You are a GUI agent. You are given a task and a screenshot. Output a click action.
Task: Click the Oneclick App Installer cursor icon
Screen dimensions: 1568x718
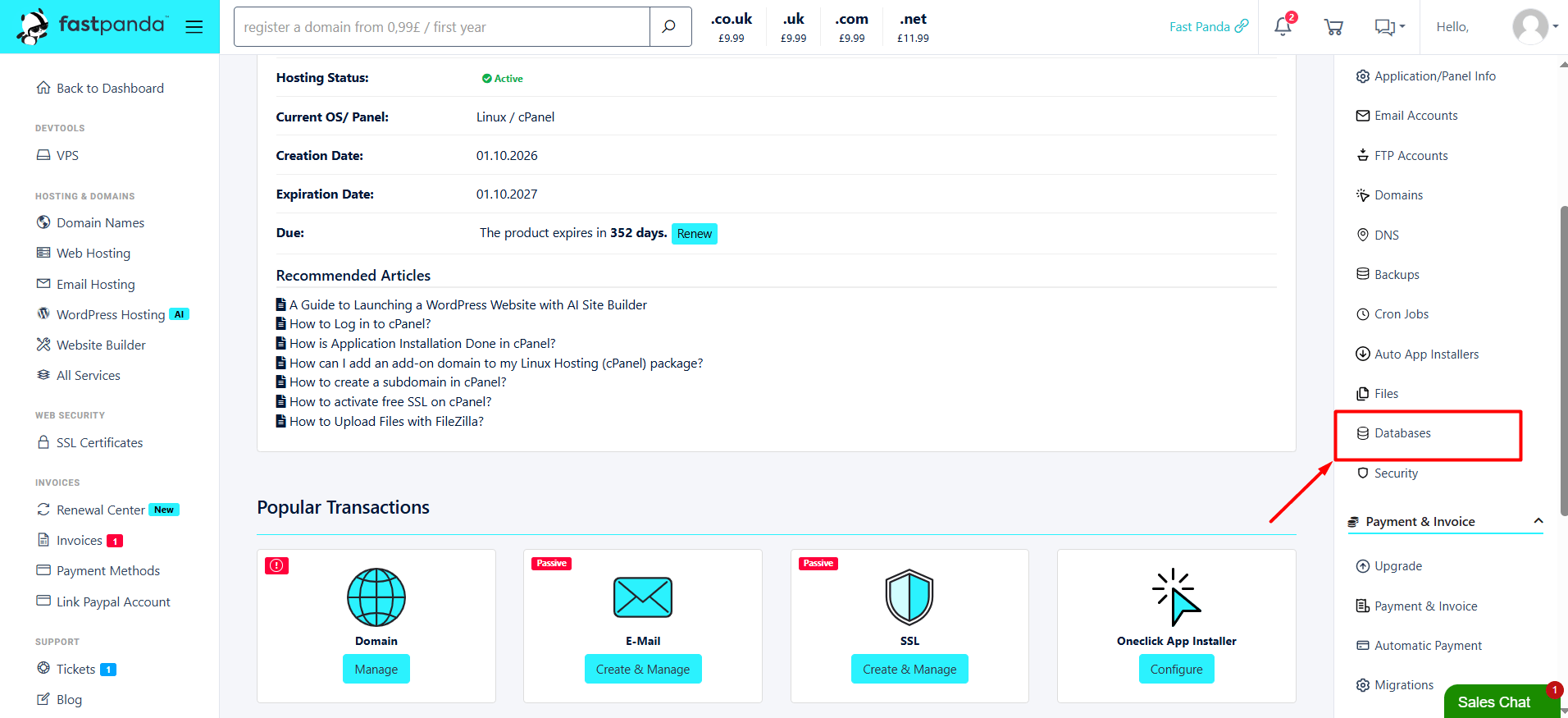(1176, 597)
